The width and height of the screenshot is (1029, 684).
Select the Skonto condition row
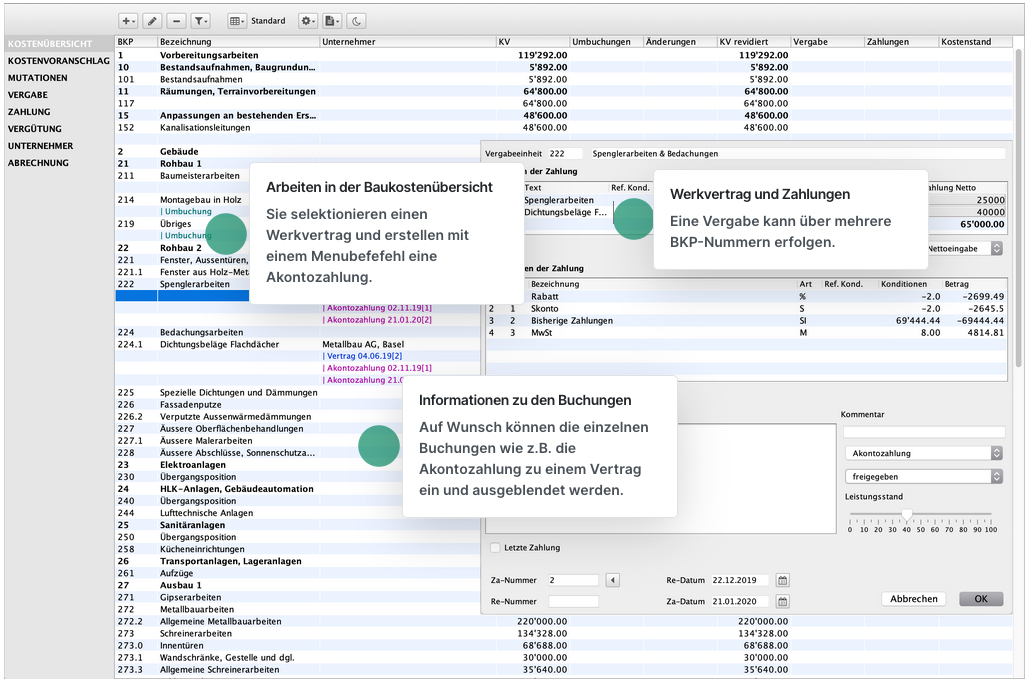tap(747, 309)
